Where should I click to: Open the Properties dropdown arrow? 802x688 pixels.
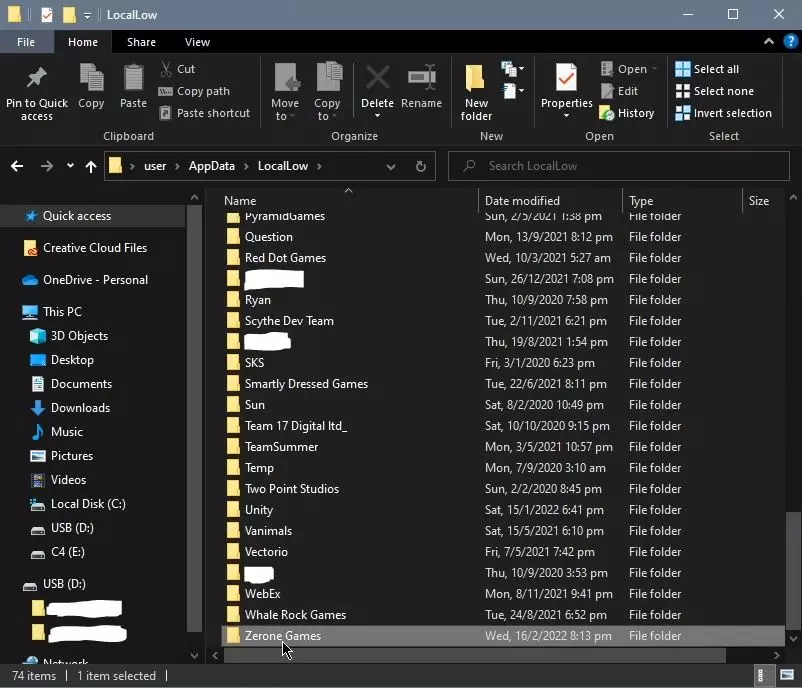[x=566, y=116]
